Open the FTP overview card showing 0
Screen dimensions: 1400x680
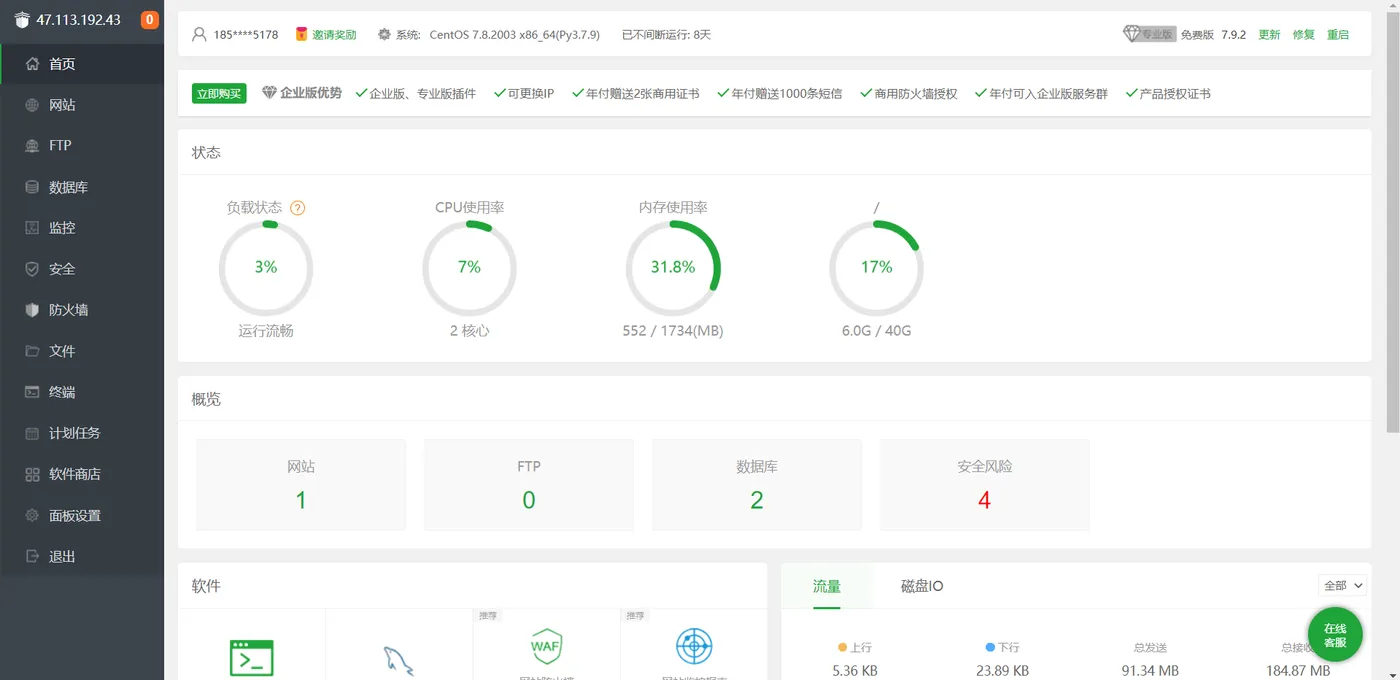coord(529,484)
